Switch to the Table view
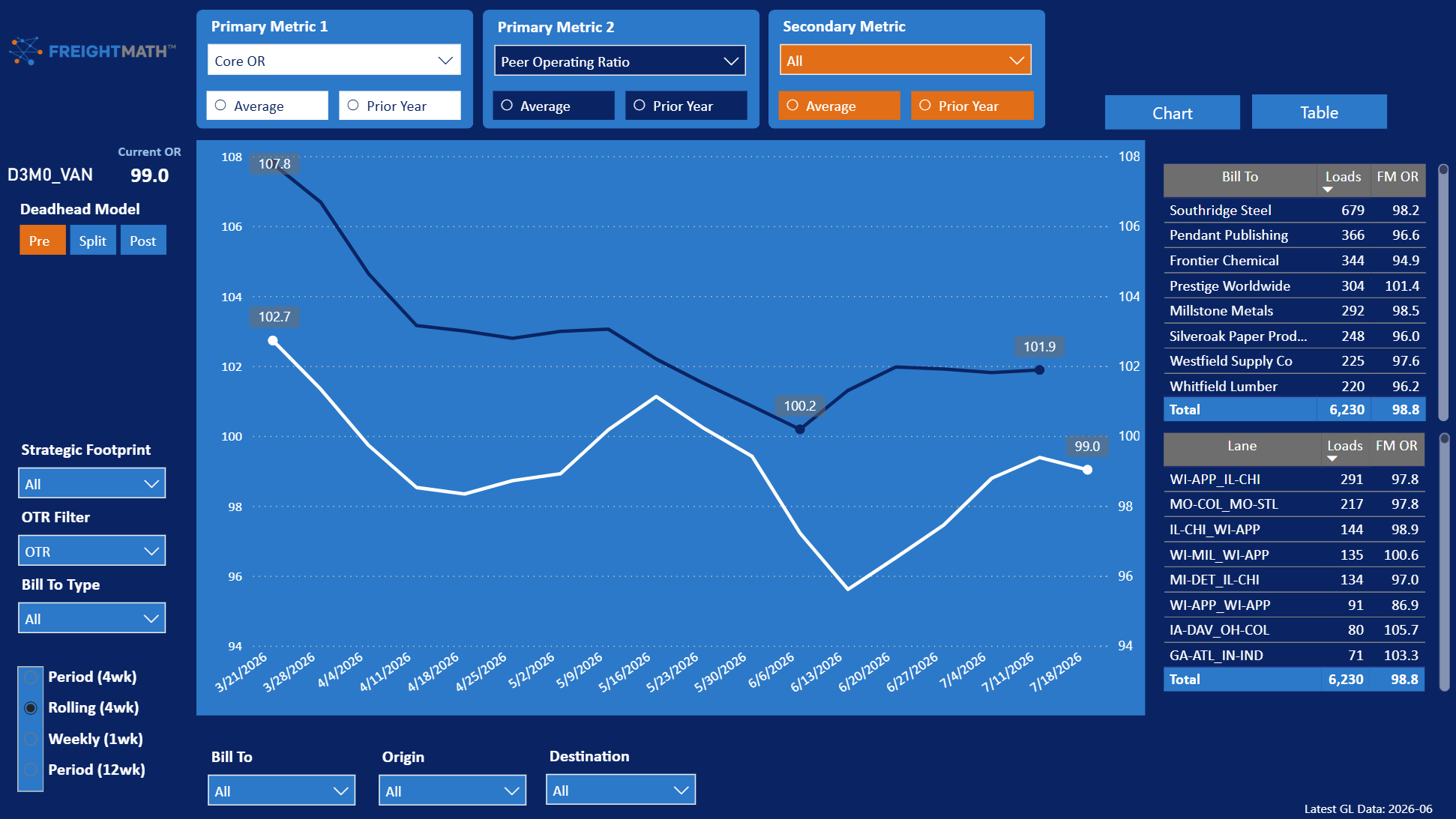Image resolution: width=1456 pixels, height=819 pixels. pyautogui.click(x=1319, y=112)
